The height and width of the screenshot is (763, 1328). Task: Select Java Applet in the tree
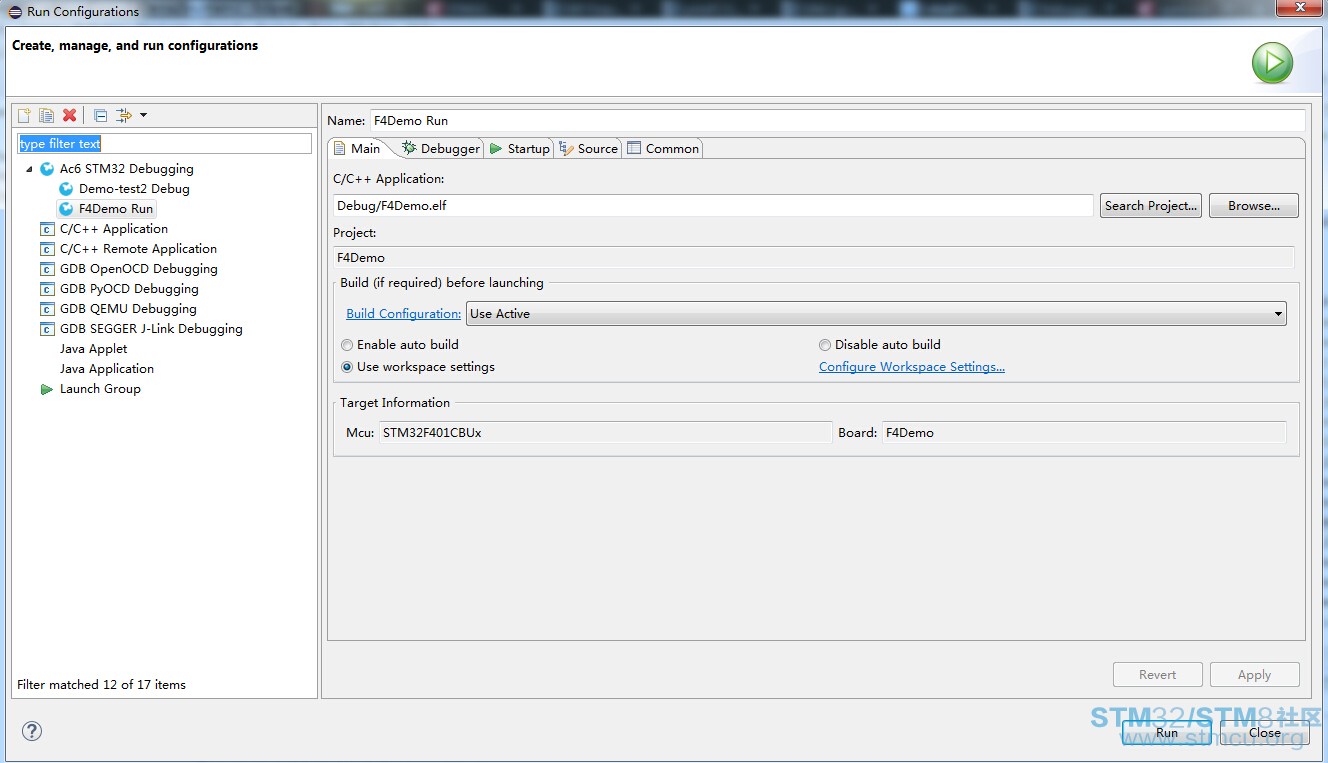pos(93,349)
